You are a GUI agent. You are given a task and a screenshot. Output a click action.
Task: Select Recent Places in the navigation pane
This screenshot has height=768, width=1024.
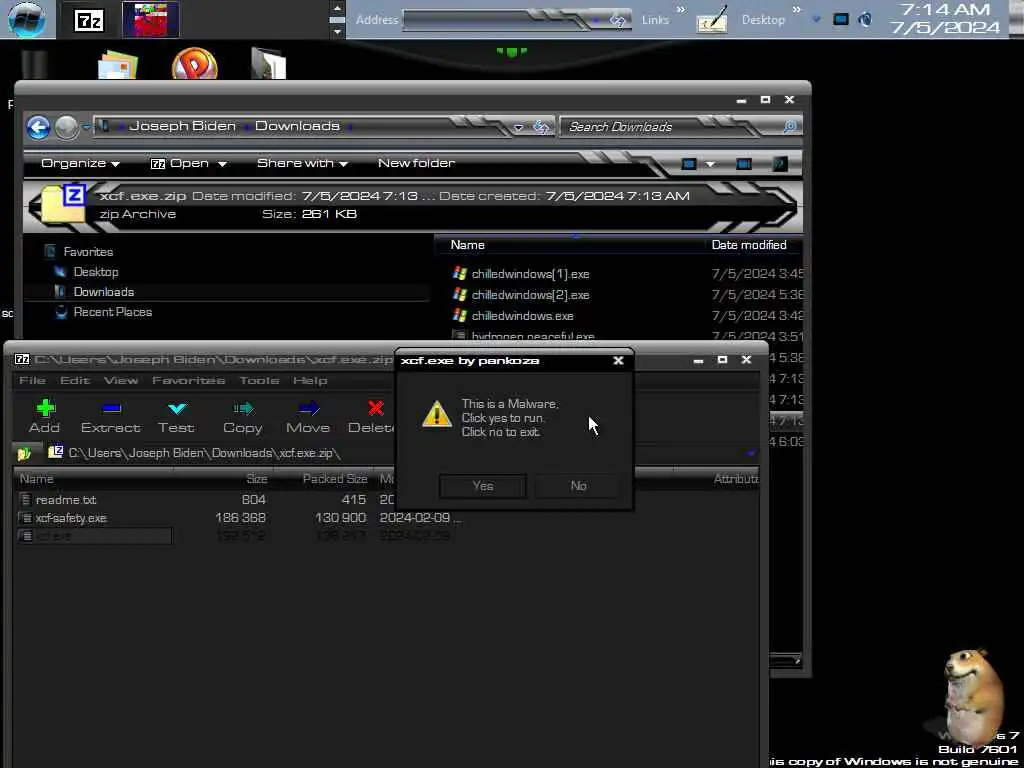tap(112, 312)
